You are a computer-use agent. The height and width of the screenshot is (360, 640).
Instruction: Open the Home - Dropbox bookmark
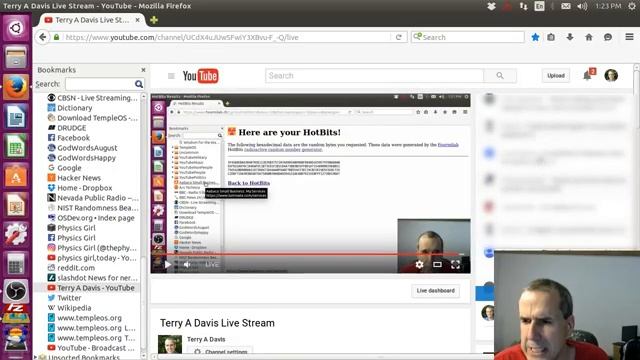pos(80,188)
